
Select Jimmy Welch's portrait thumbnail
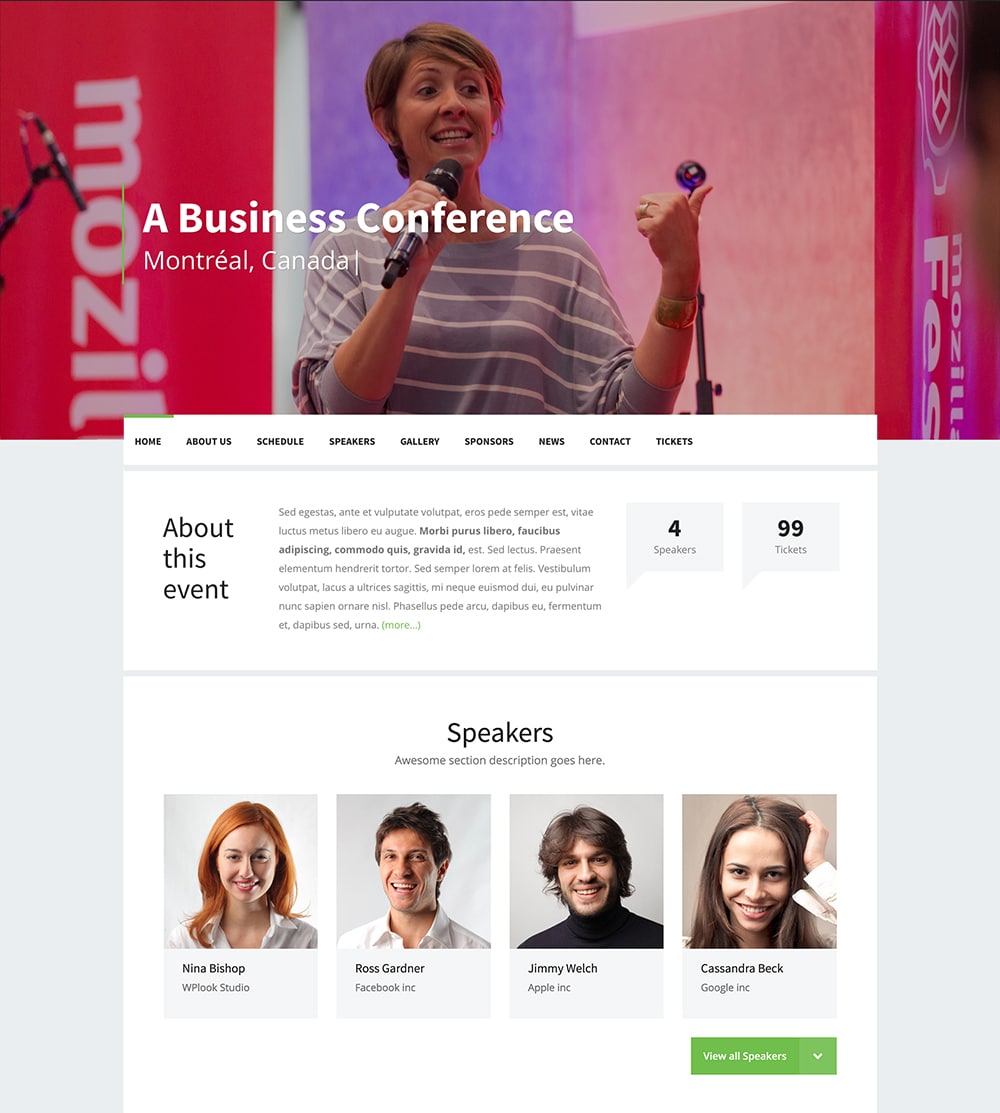click(x=586, y=871)
